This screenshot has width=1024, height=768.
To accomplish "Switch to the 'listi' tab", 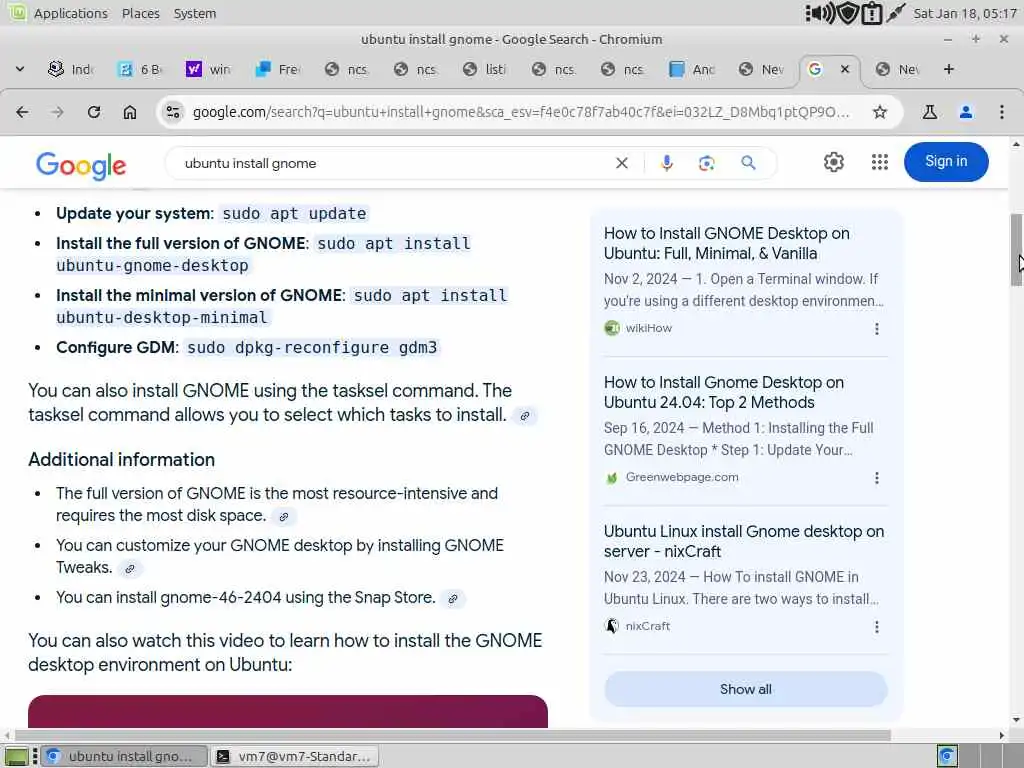I will (485, 69).
